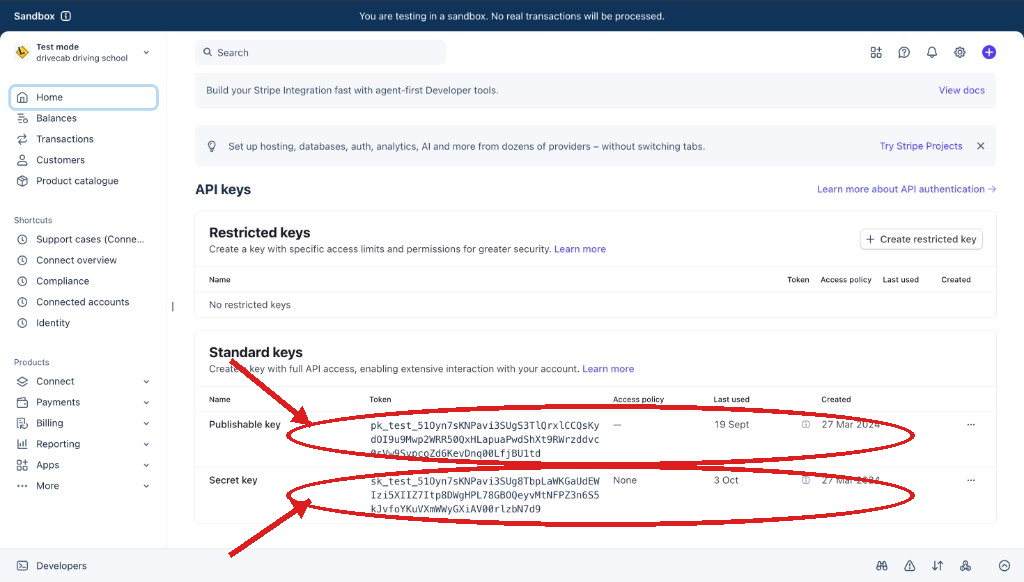
Task: Click the sidebar collapse handle
Action: coord(172,306)
